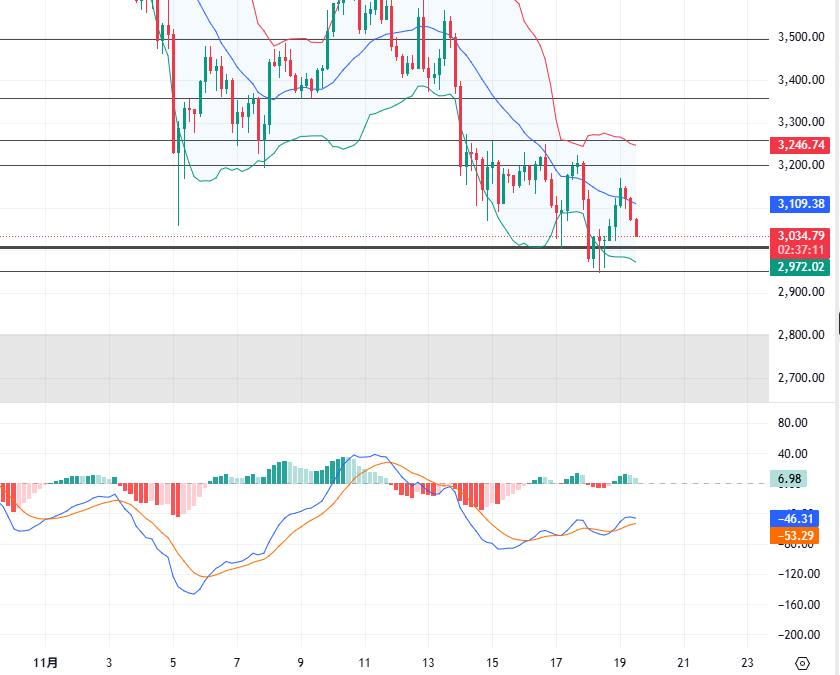
Task: Click the 2,900.00 price scale label
Action: pyautogui.click(x=800, y=293)
